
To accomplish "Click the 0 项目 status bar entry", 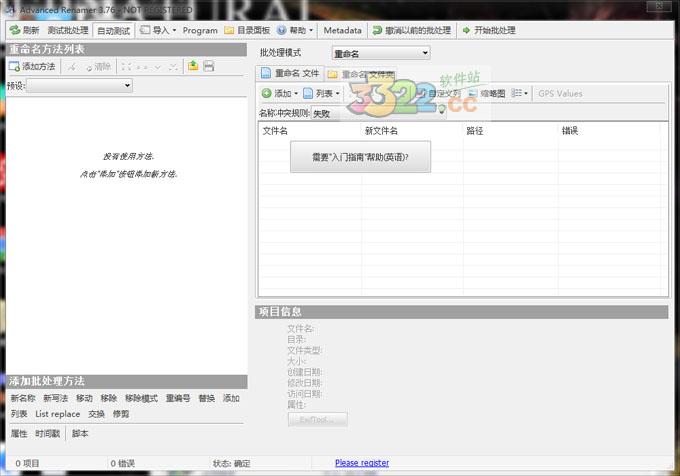I will (27, 463).
